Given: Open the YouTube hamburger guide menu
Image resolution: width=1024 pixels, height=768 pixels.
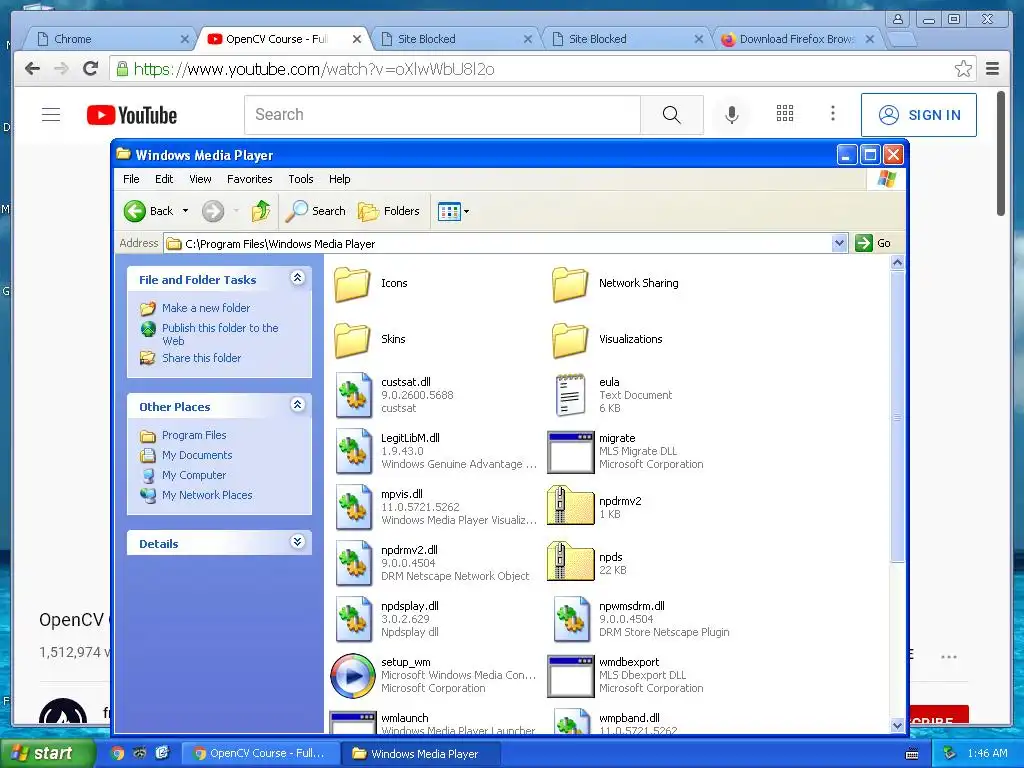Looking at the screenshot, I should pos(51,115).
